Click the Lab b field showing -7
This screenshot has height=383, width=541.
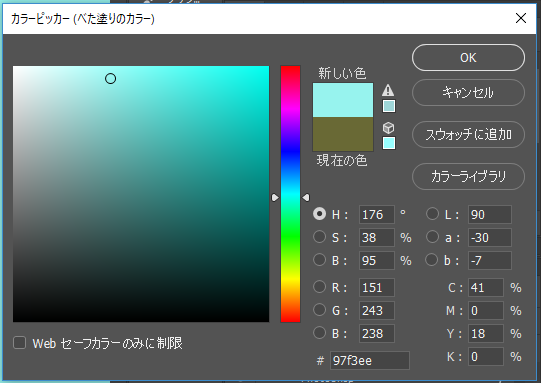pyautogui.click(x=490, y=261)
